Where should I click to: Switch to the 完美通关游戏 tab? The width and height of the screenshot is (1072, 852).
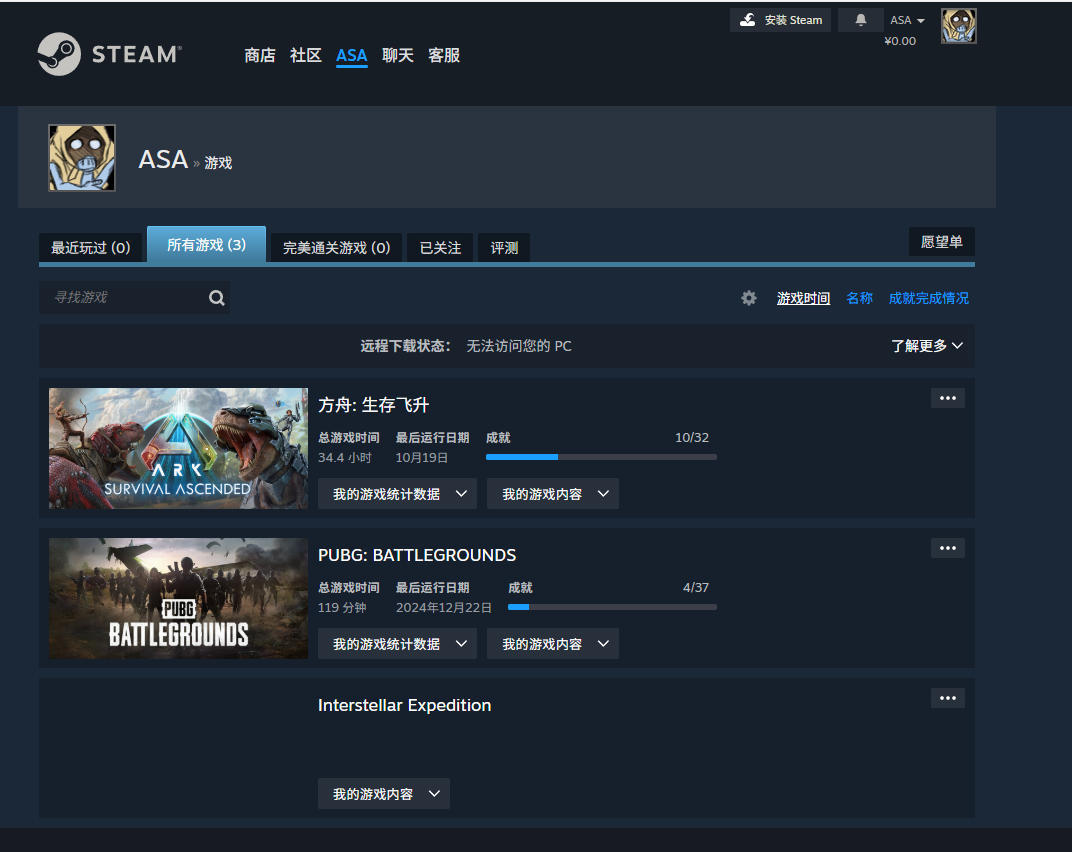pyautogui.click(x=336, y=247)
